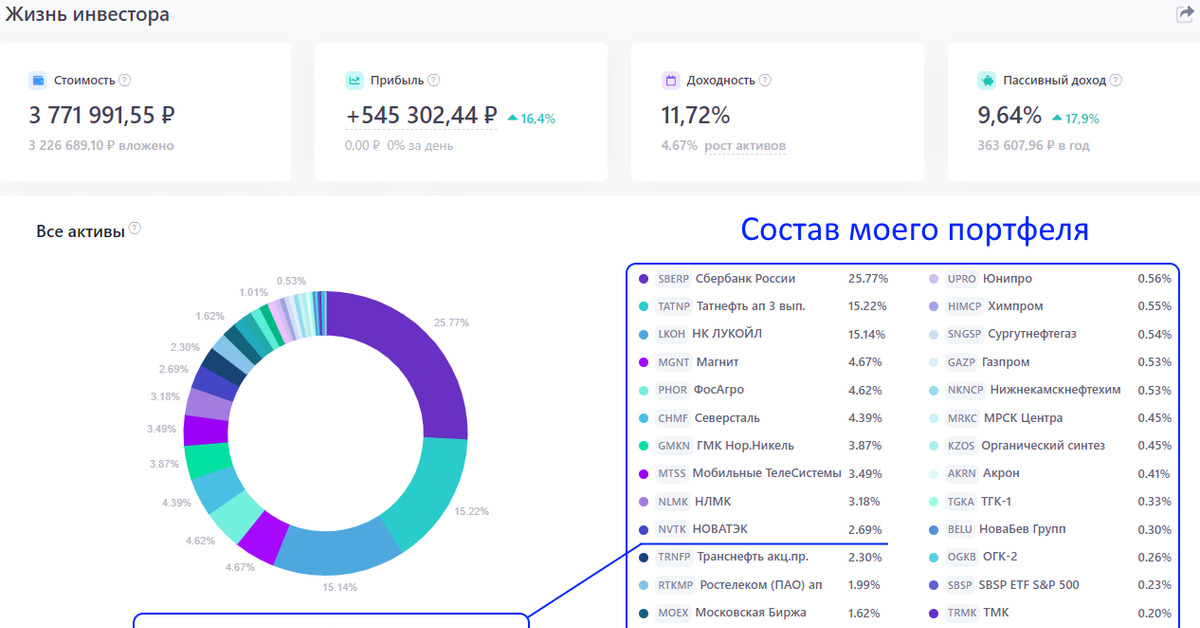Open the help tooltip next to Прибыль
1200x628 pixels.
(434, 80)
